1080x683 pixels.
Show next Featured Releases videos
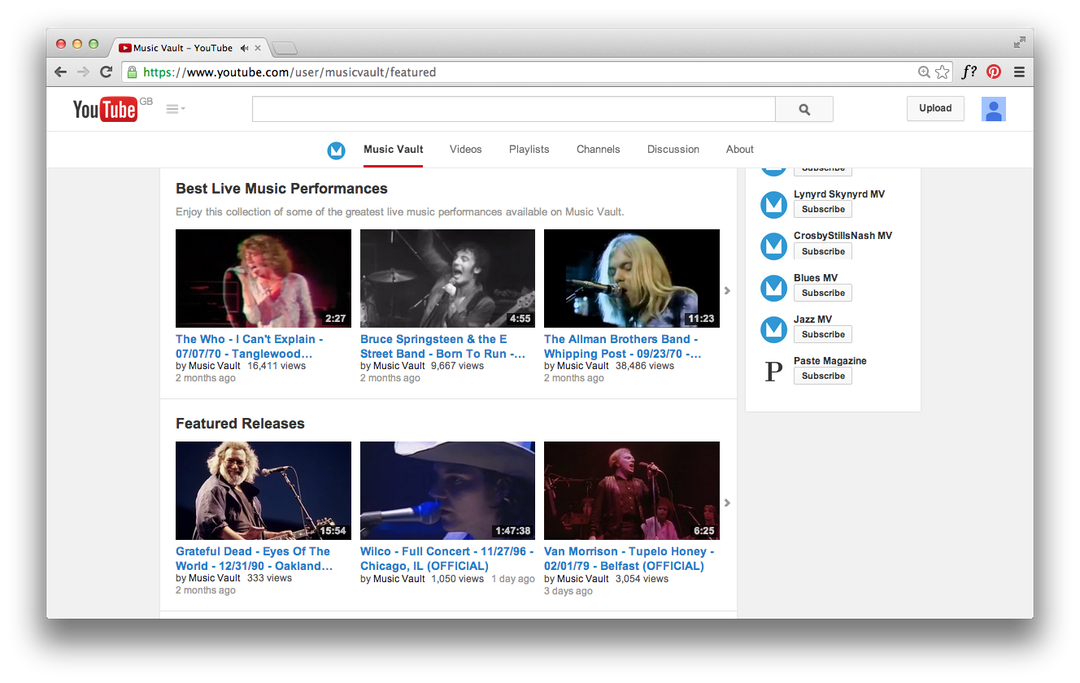pyautogui.click(x=727, y=503)
